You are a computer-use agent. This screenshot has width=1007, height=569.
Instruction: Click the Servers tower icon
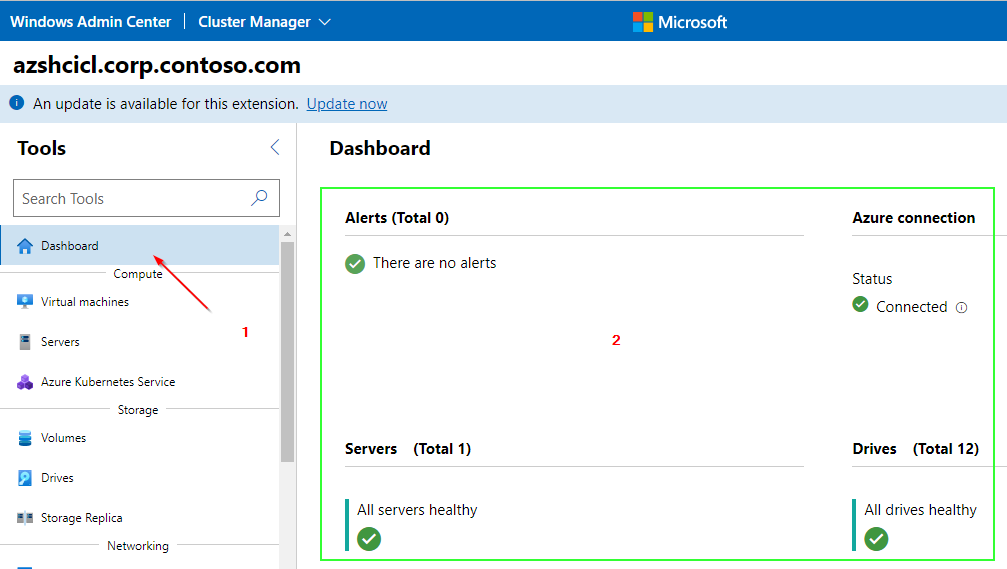24,342
